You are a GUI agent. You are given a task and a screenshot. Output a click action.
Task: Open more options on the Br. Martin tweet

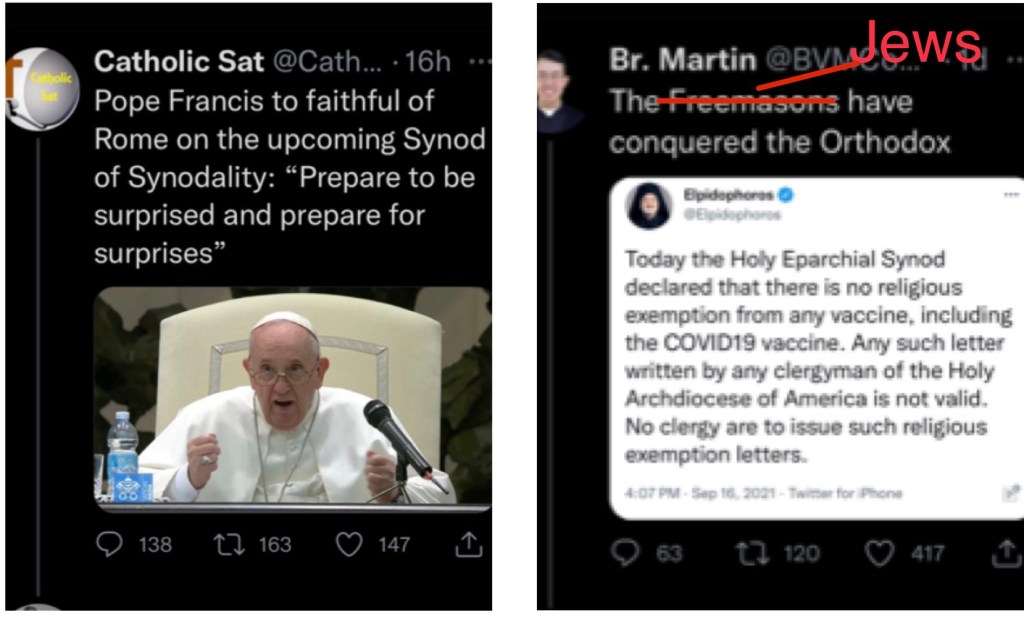[x=1012, y=59]
